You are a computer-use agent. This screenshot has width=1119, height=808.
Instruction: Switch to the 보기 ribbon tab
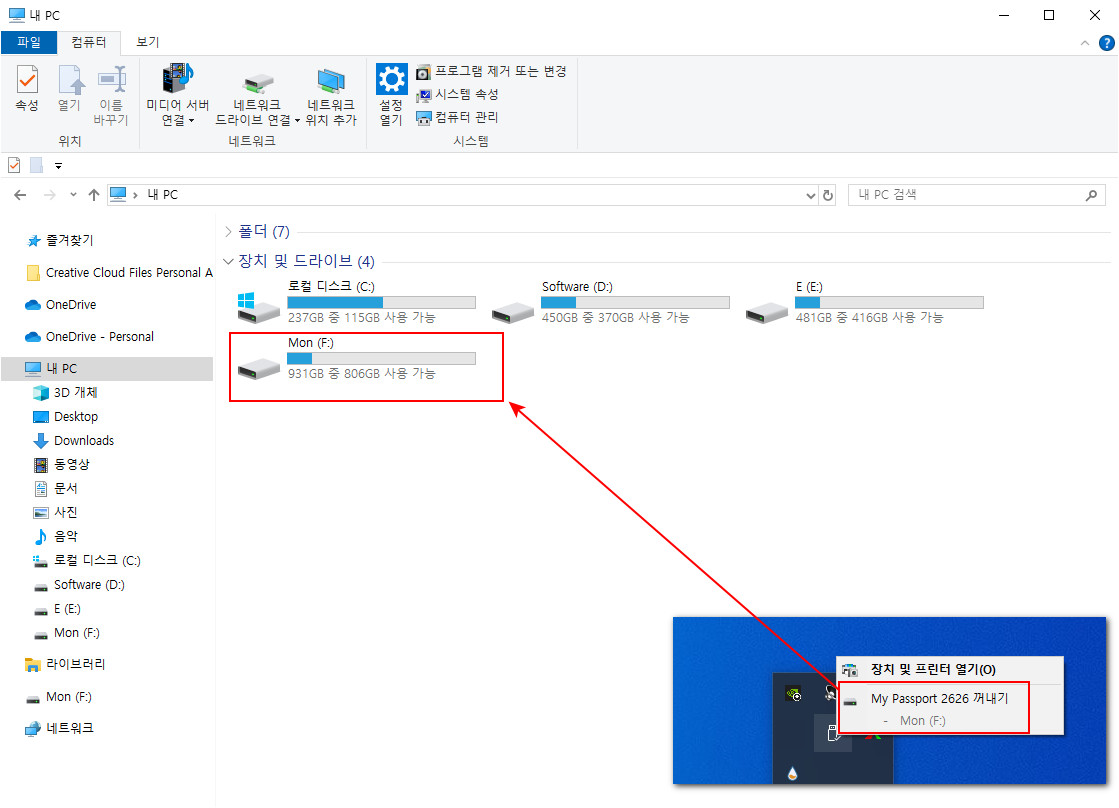(x=148, y=43)
